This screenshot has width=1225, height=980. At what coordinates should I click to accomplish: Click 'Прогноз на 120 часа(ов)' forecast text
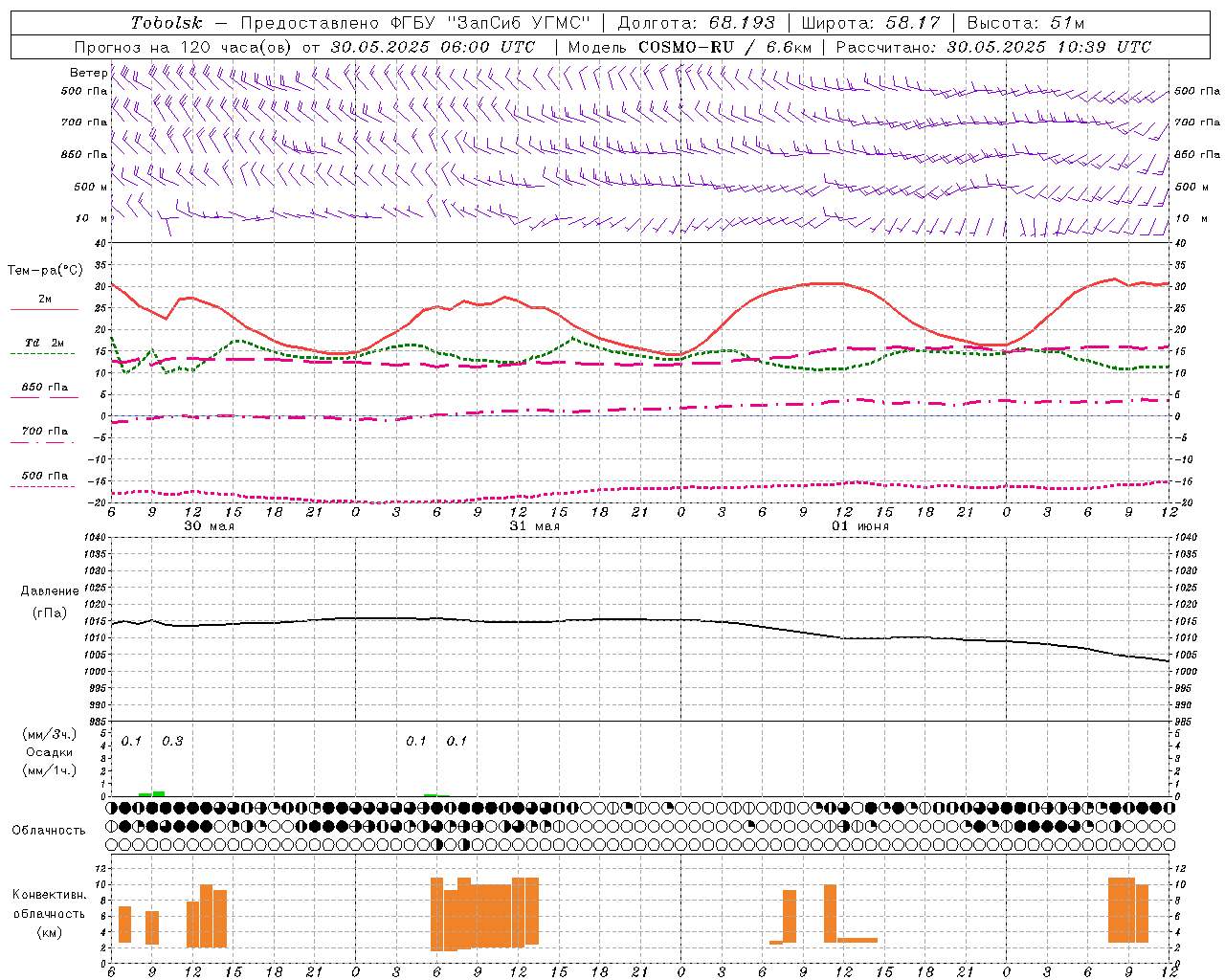pyautogui.click(x=184, y=47)
